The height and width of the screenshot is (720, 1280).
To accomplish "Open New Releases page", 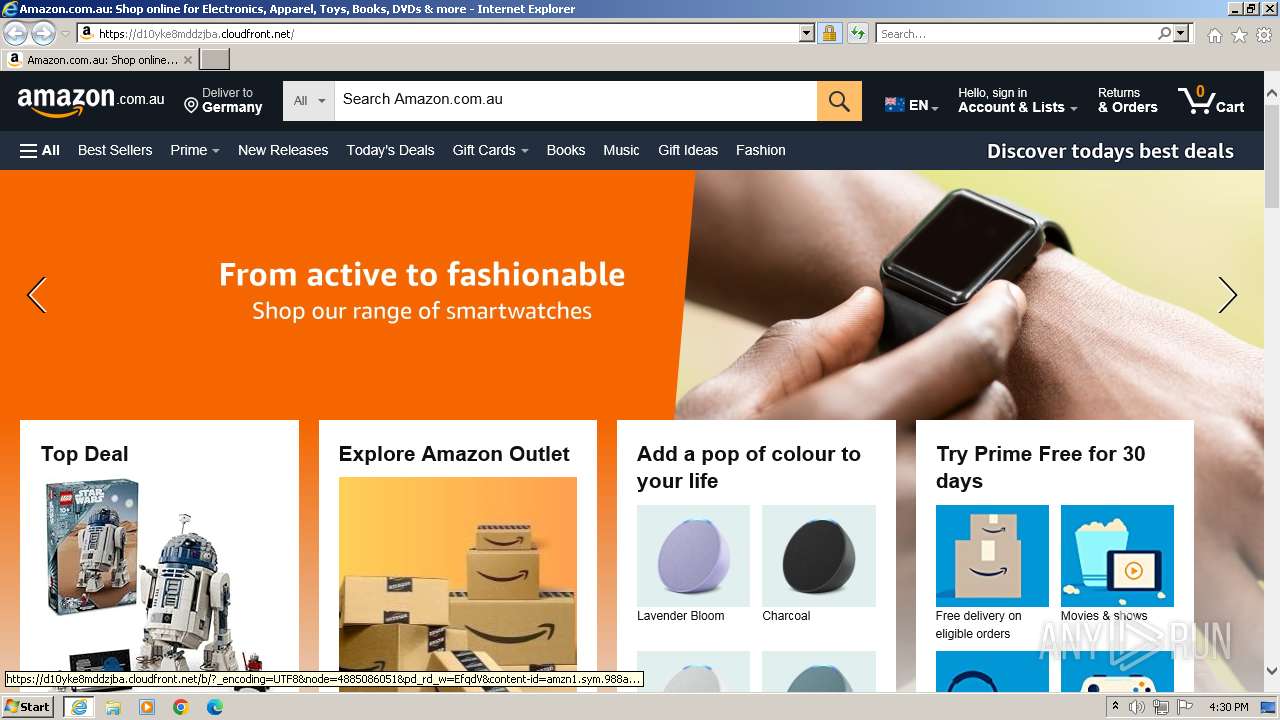I will (283, 150).
